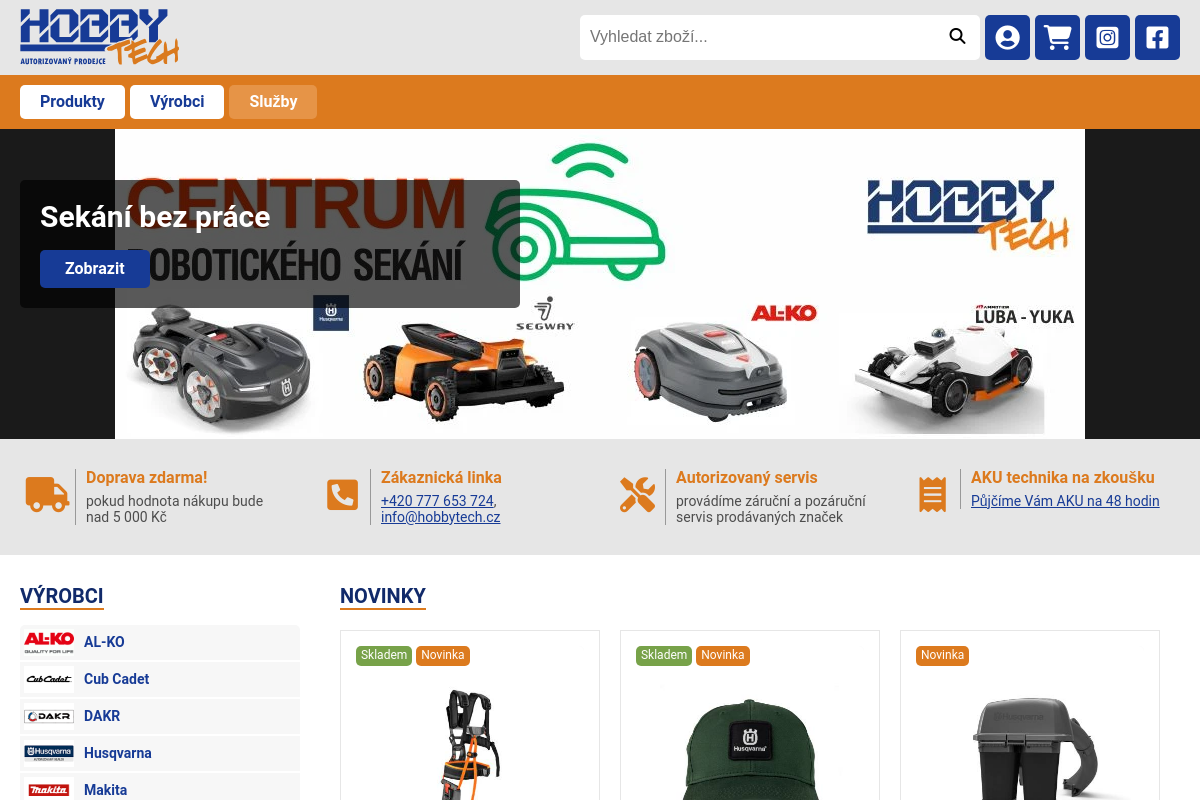Click the NOVINKY section heading

(x=383, y=597)
